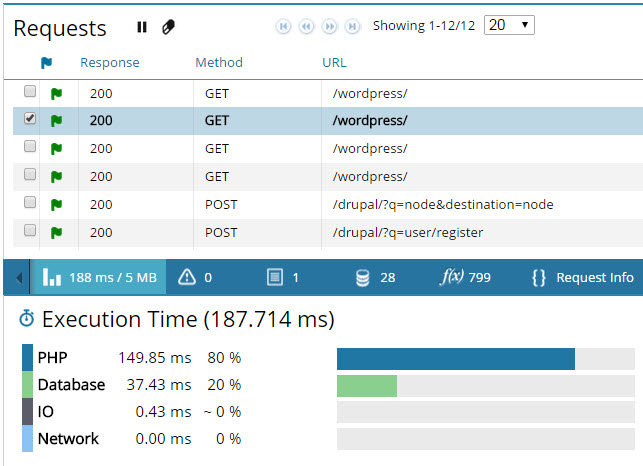Open the 188 ms / 5 MB tab
The image size is (643, 466).
click(98, 277)
